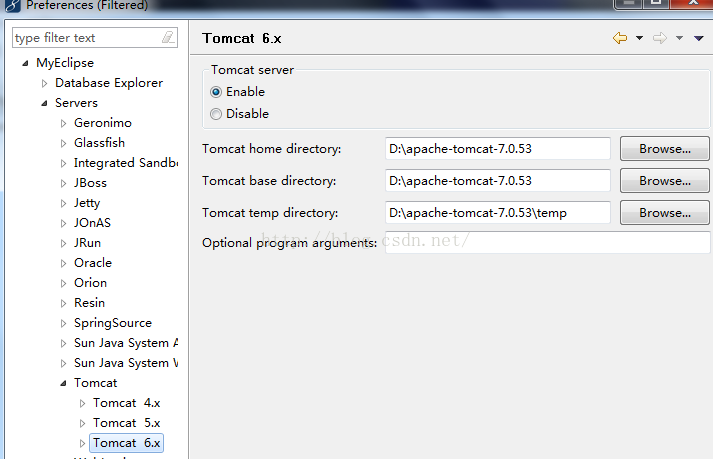Collapse the Tomcat tree node
This screenshot has height=459, width=713.
(x=63, y=383)
